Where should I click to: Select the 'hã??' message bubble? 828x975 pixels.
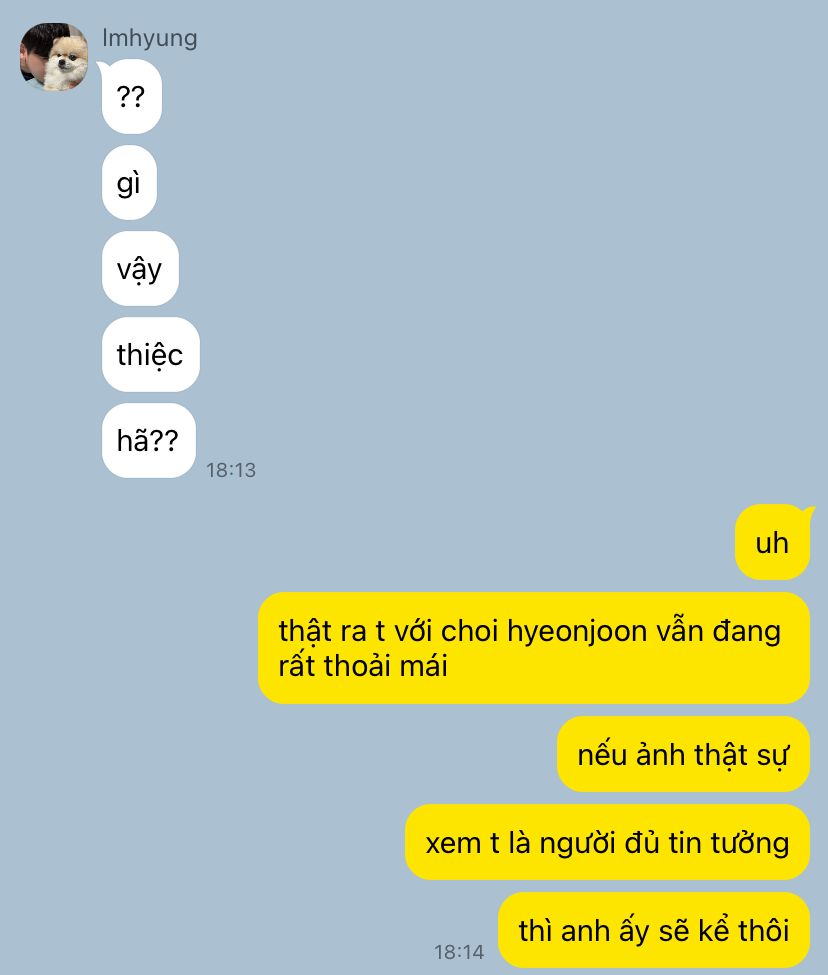point(149,441)
